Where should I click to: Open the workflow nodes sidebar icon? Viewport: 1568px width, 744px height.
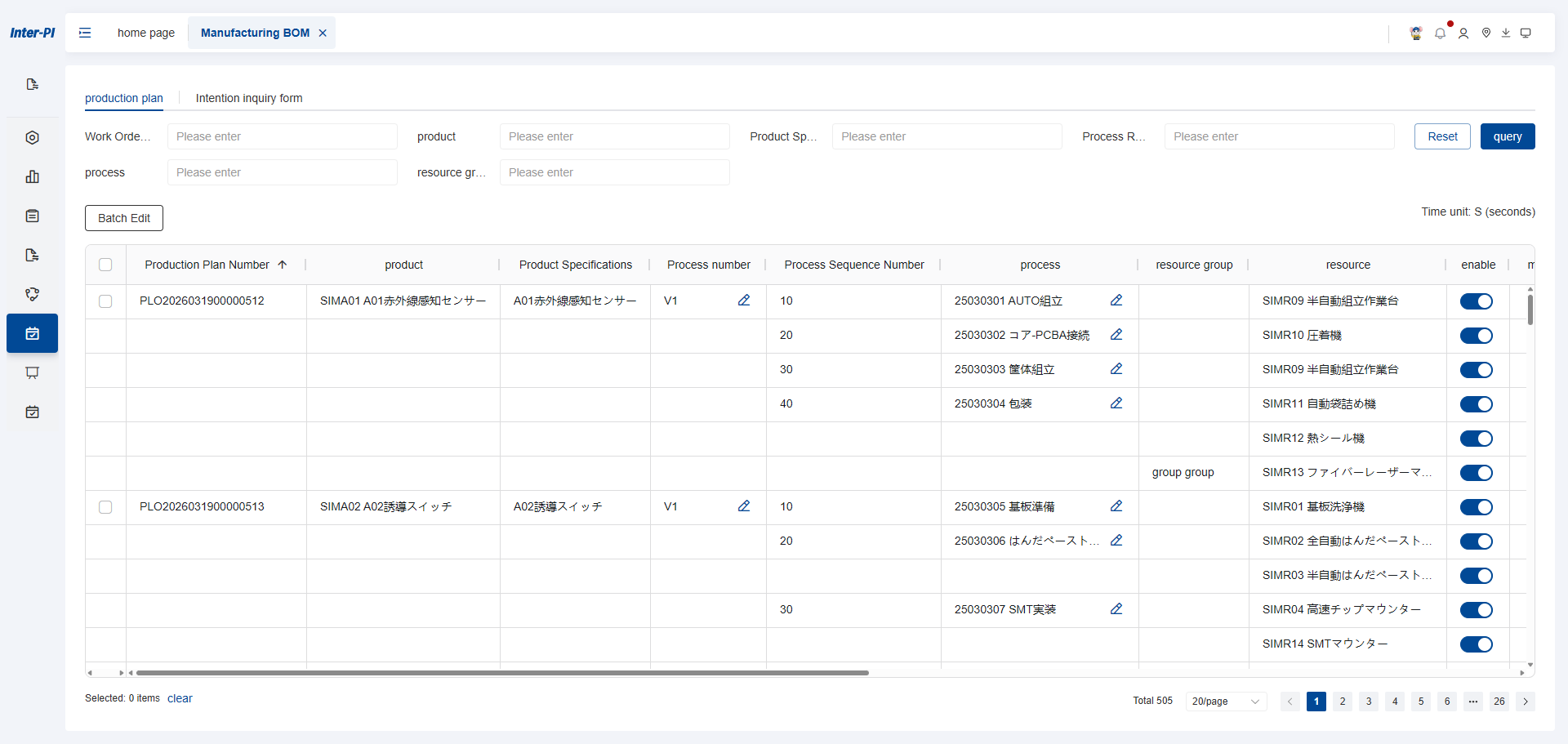click(32, 294)
